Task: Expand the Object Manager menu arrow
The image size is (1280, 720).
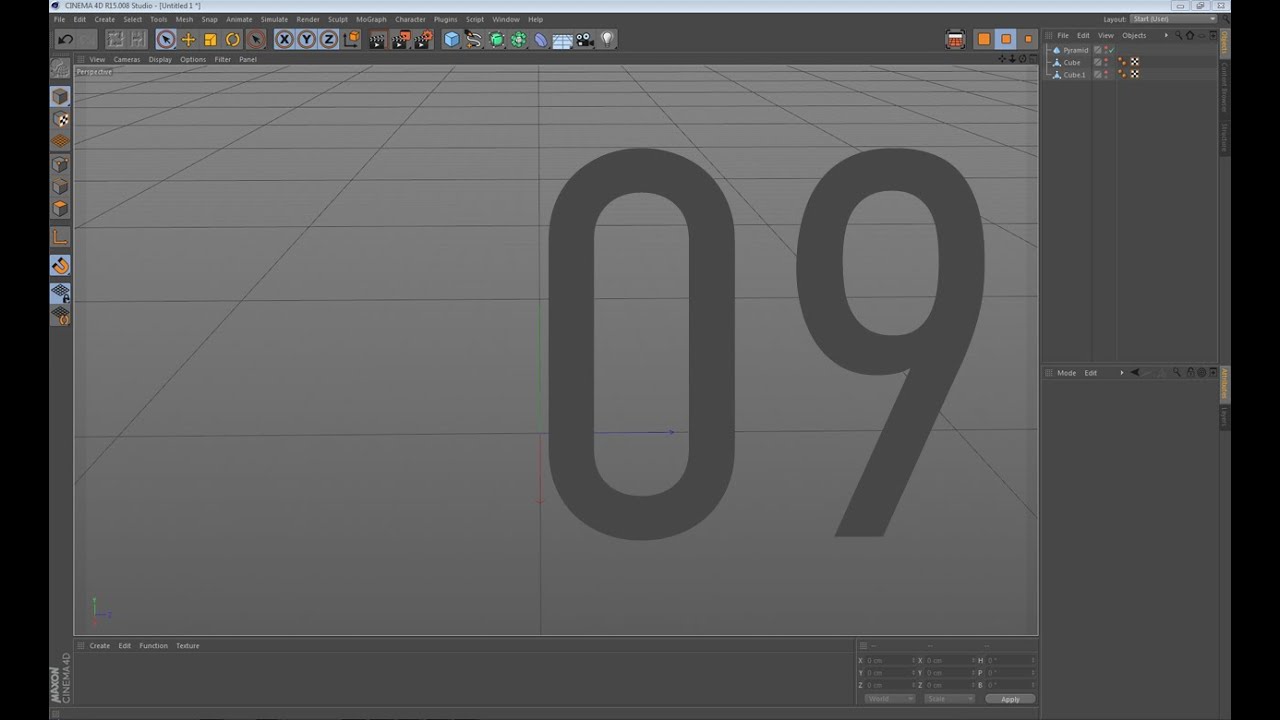Action: pos(1166,35)
